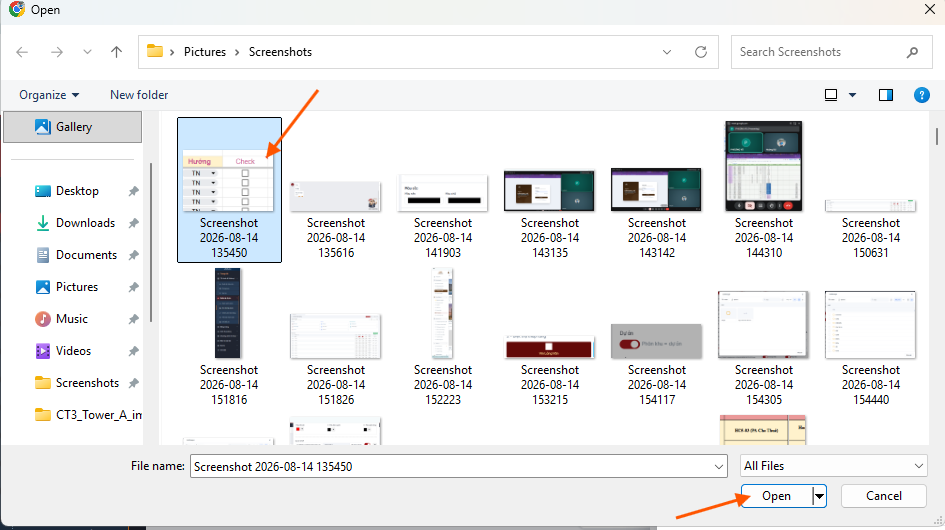The width and height of the screenshot is (945, 530).
Task: Open the Organize menu
Action: tap(49, 95)
